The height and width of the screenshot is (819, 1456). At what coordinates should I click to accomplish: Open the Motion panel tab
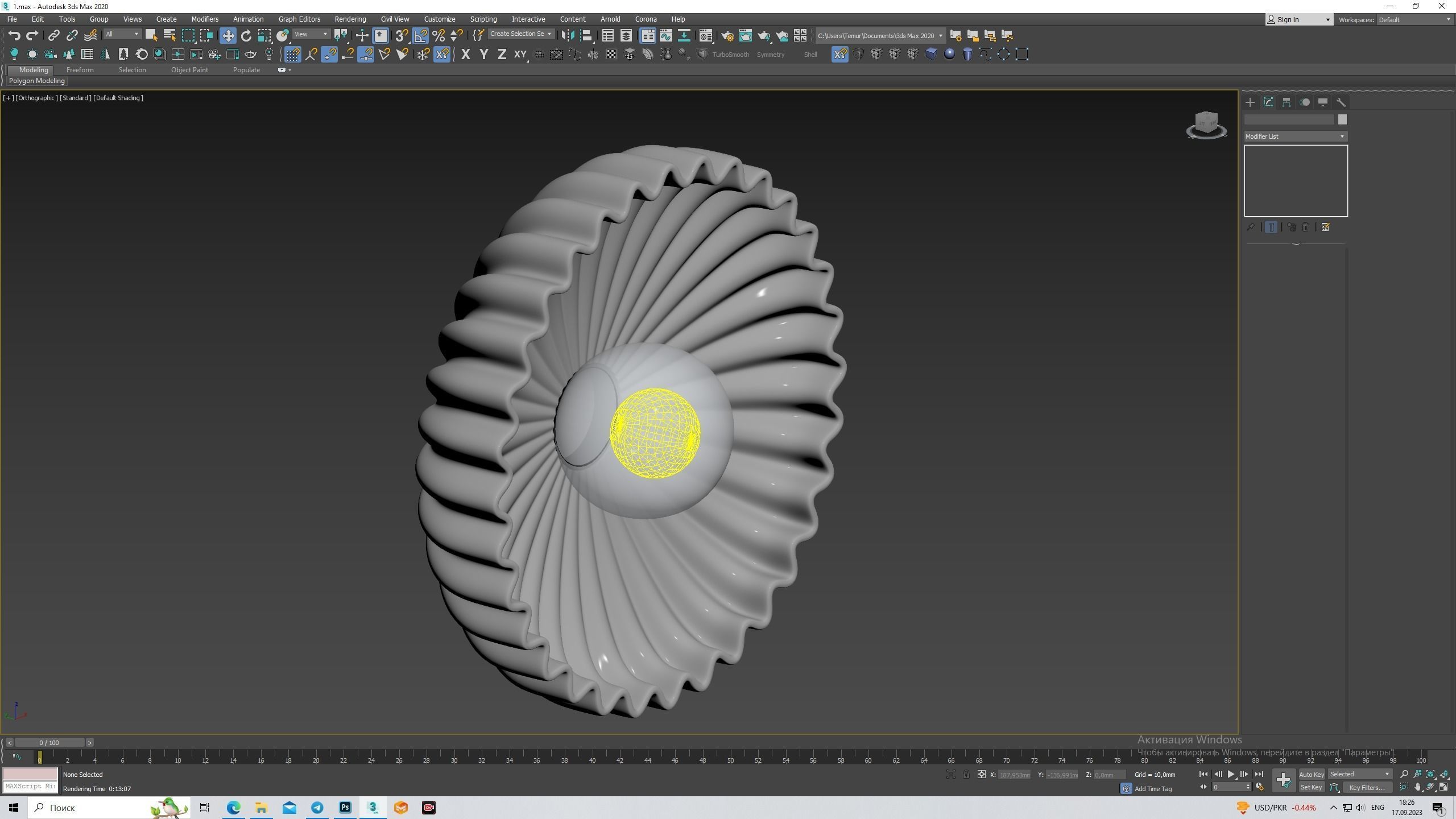click(1305, 102)
